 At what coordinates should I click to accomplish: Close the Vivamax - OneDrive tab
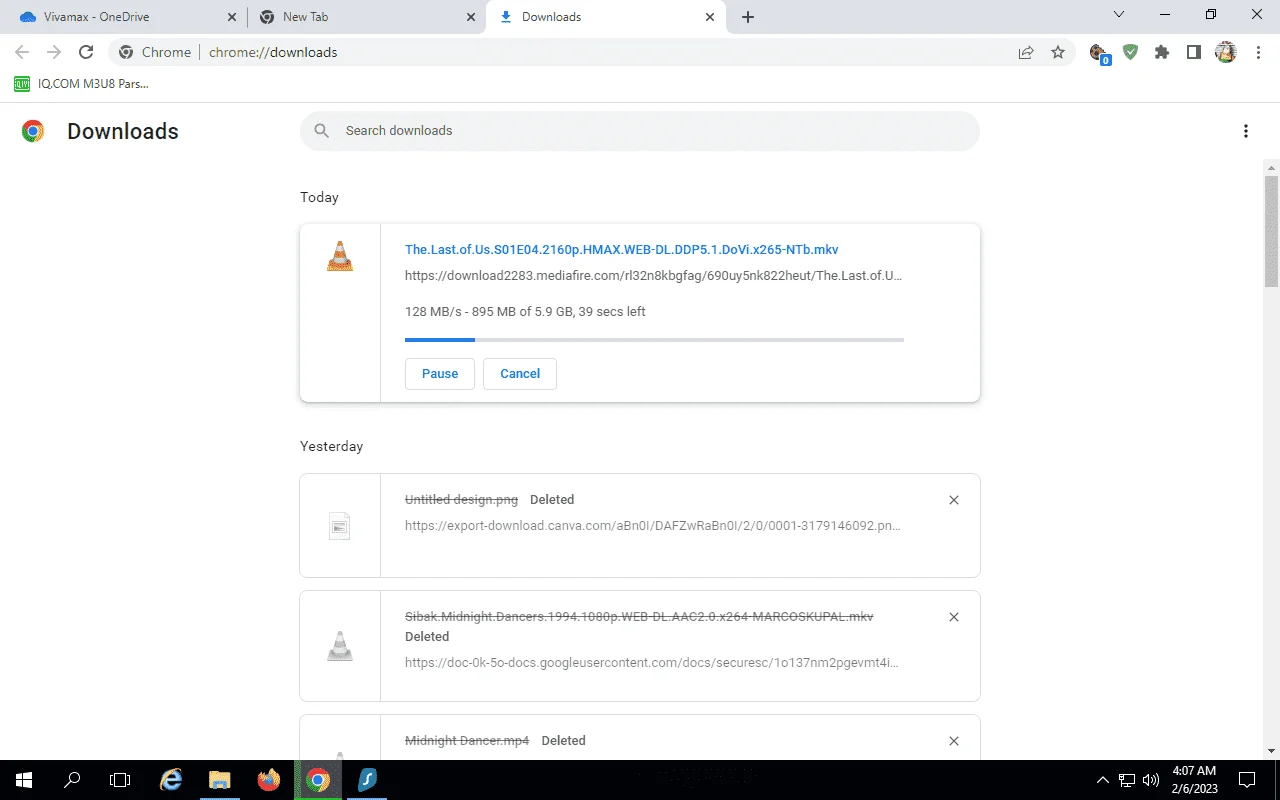232,17
